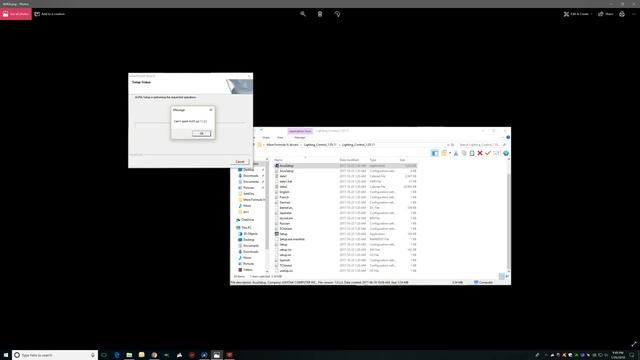This screenshot has height=360, width=640.
Task: Select the Japanese configuration file row
Action: click(345, 213)
